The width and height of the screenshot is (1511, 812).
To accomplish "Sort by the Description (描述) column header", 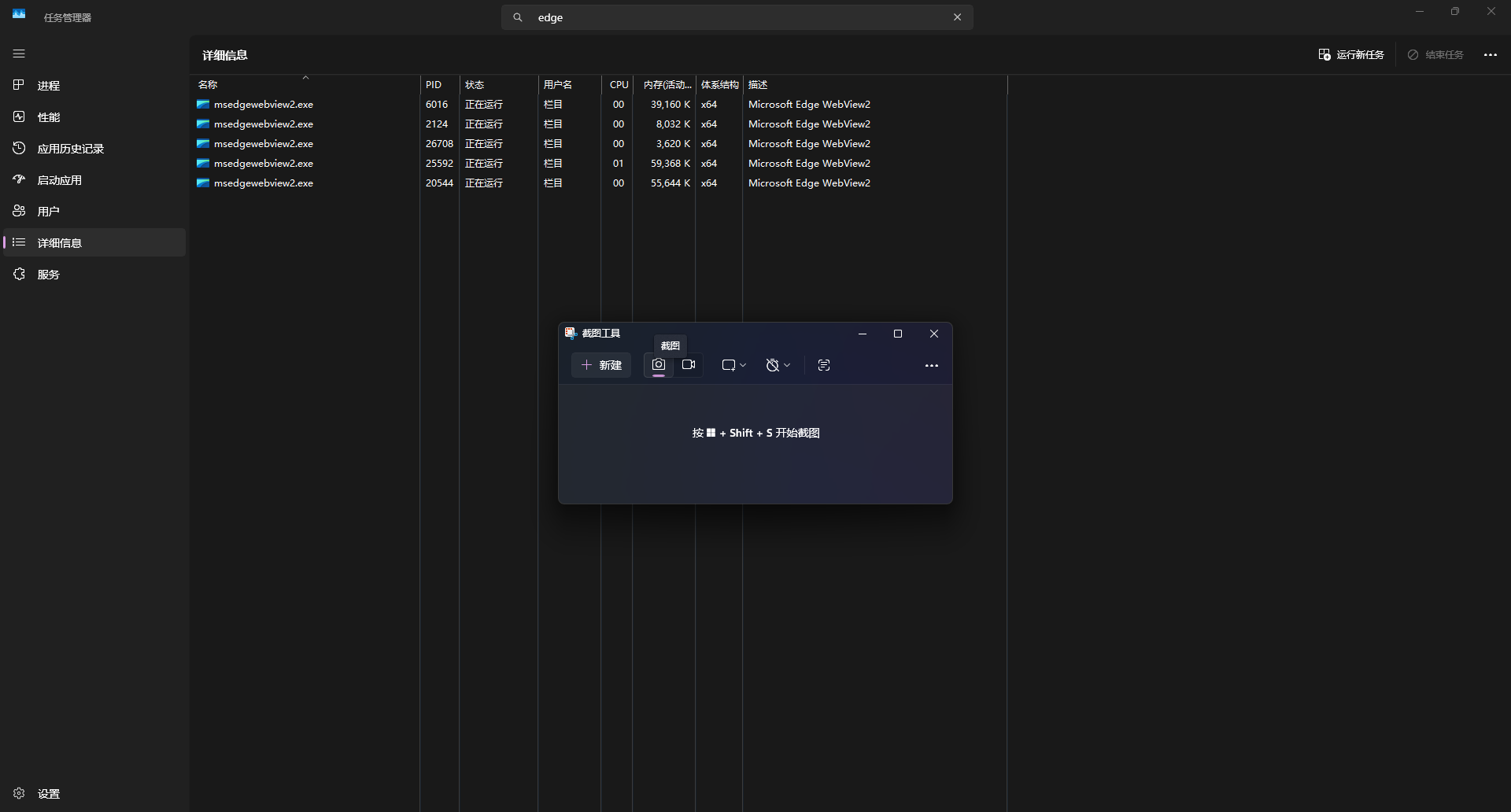I will pyautogui.click(x=875, y=84).
